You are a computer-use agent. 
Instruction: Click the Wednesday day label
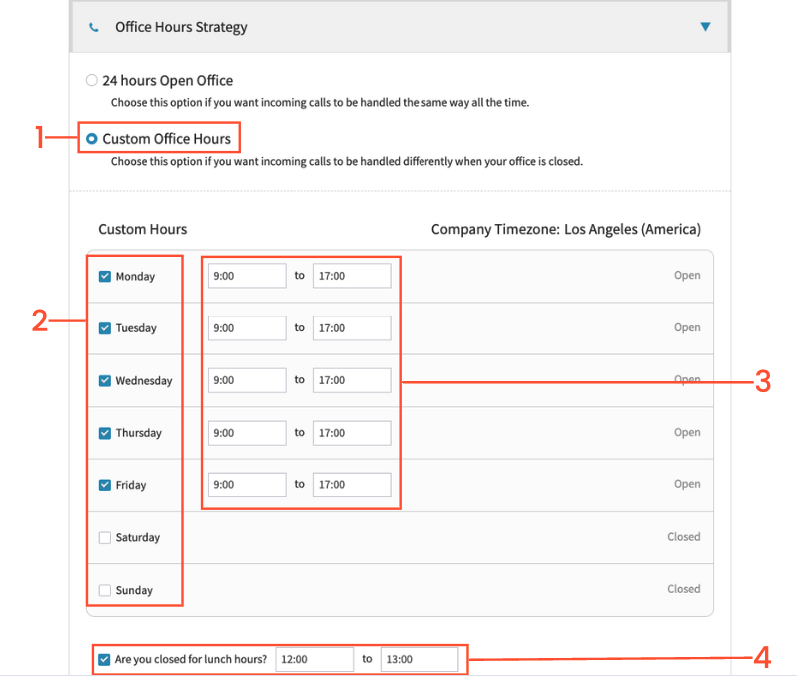(144, 381)
